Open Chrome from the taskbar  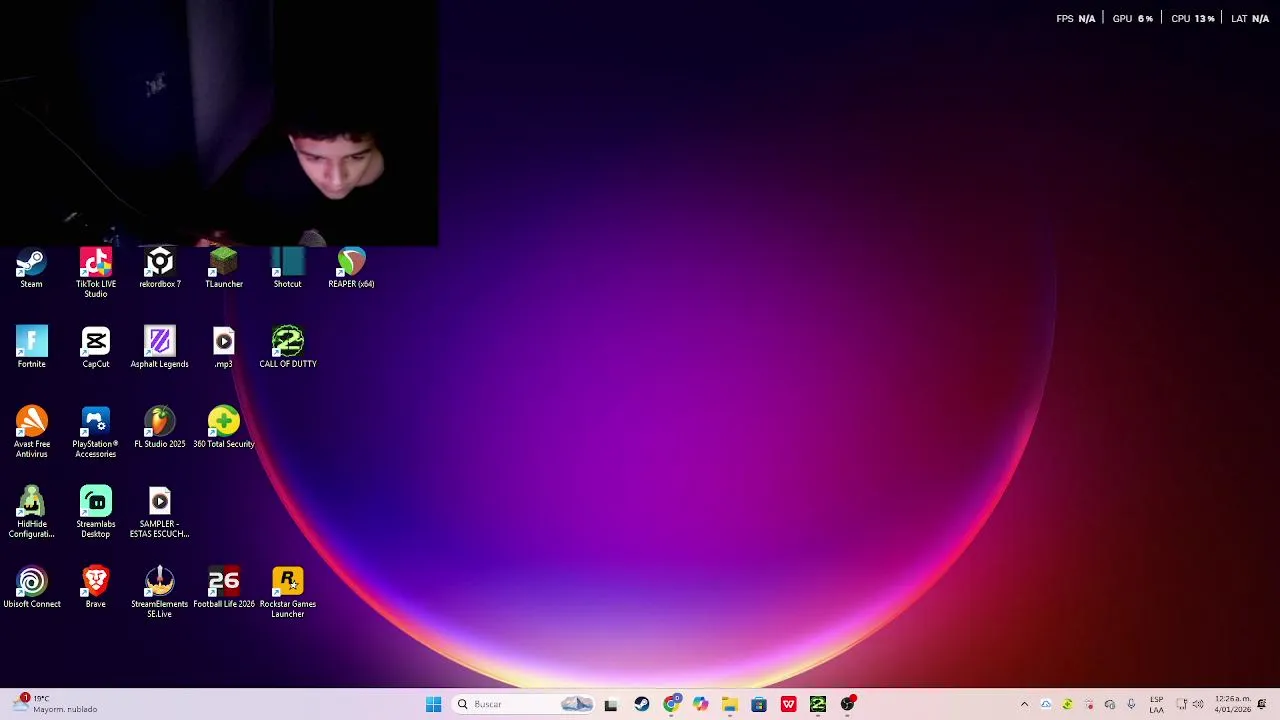pos(671,704)
